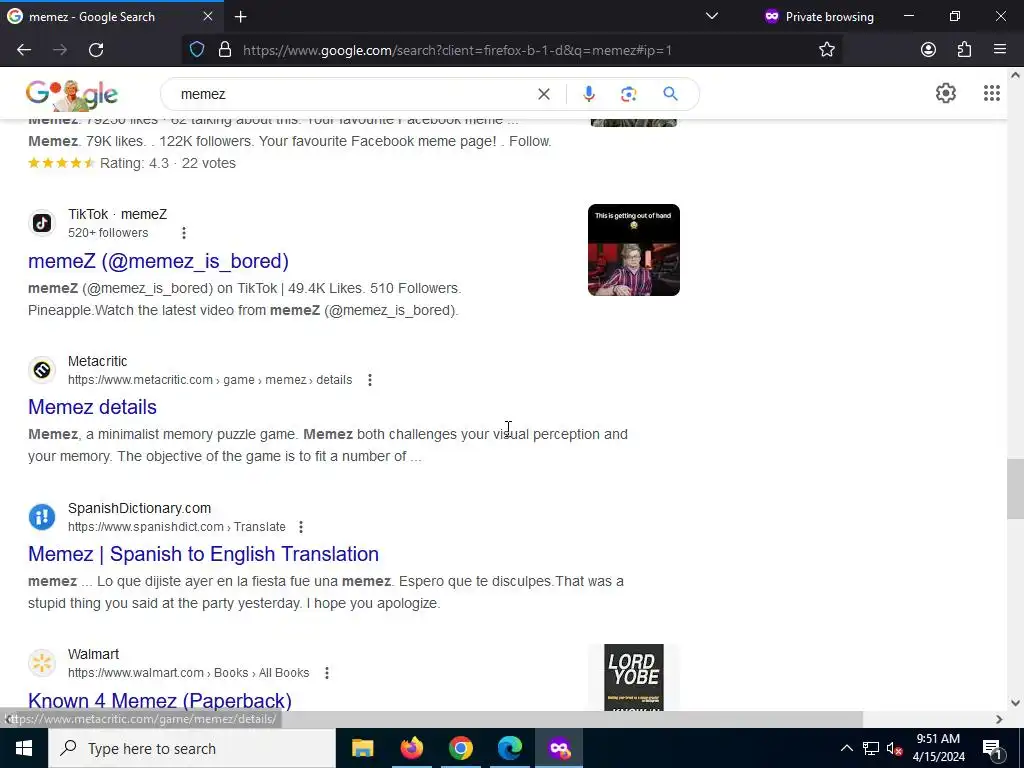1024x768 pixels.
Task: Click into the memez search field
Action: coord(353,94)
